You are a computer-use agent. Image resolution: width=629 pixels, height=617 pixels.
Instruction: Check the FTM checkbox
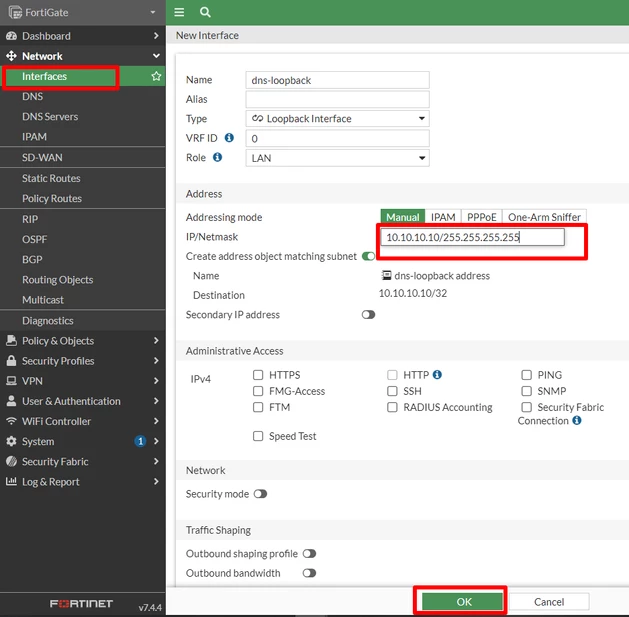tap(258, 407)
